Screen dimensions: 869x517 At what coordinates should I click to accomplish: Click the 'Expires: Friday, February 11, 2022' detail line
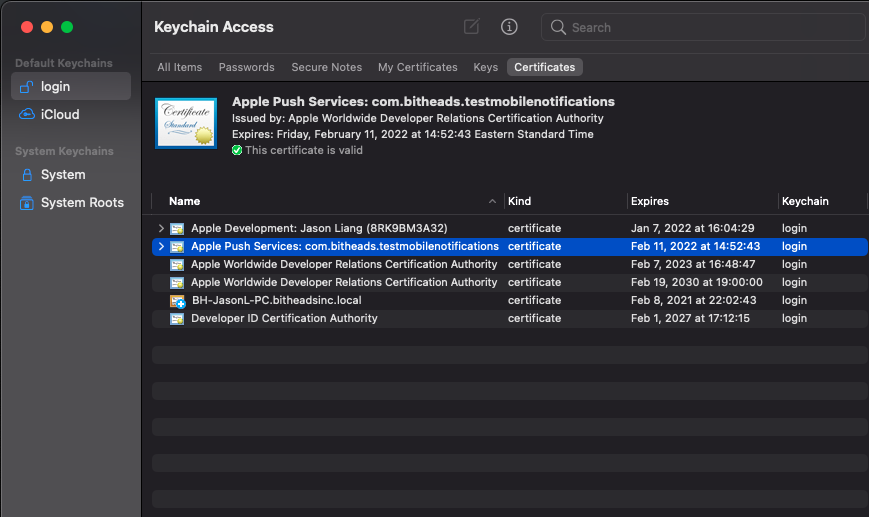tap(412, 134)
